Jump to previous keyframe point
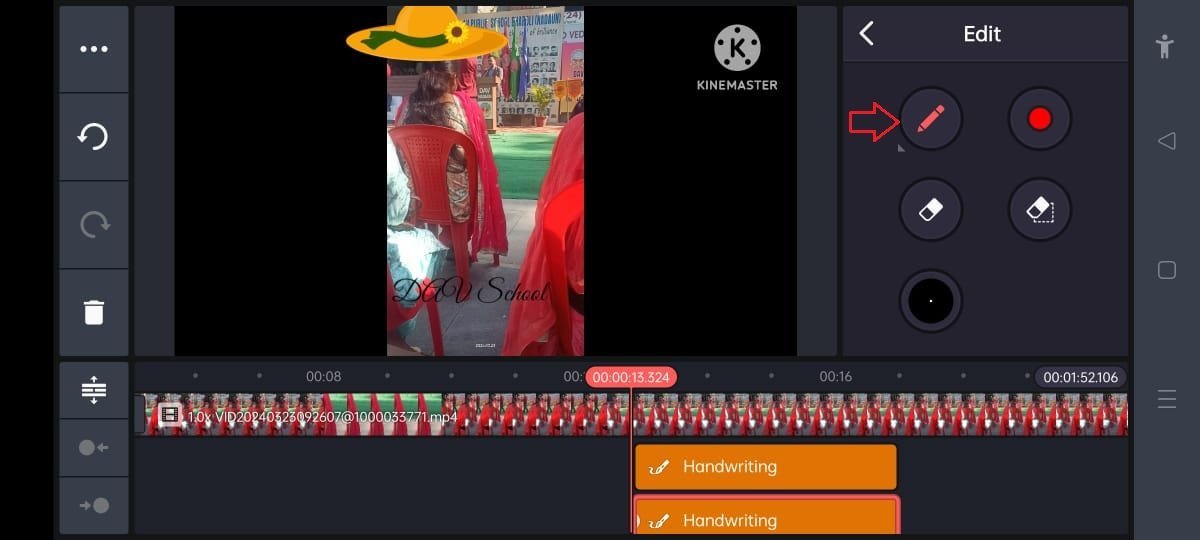This screenshot has width=1200, height=540. 94,447
